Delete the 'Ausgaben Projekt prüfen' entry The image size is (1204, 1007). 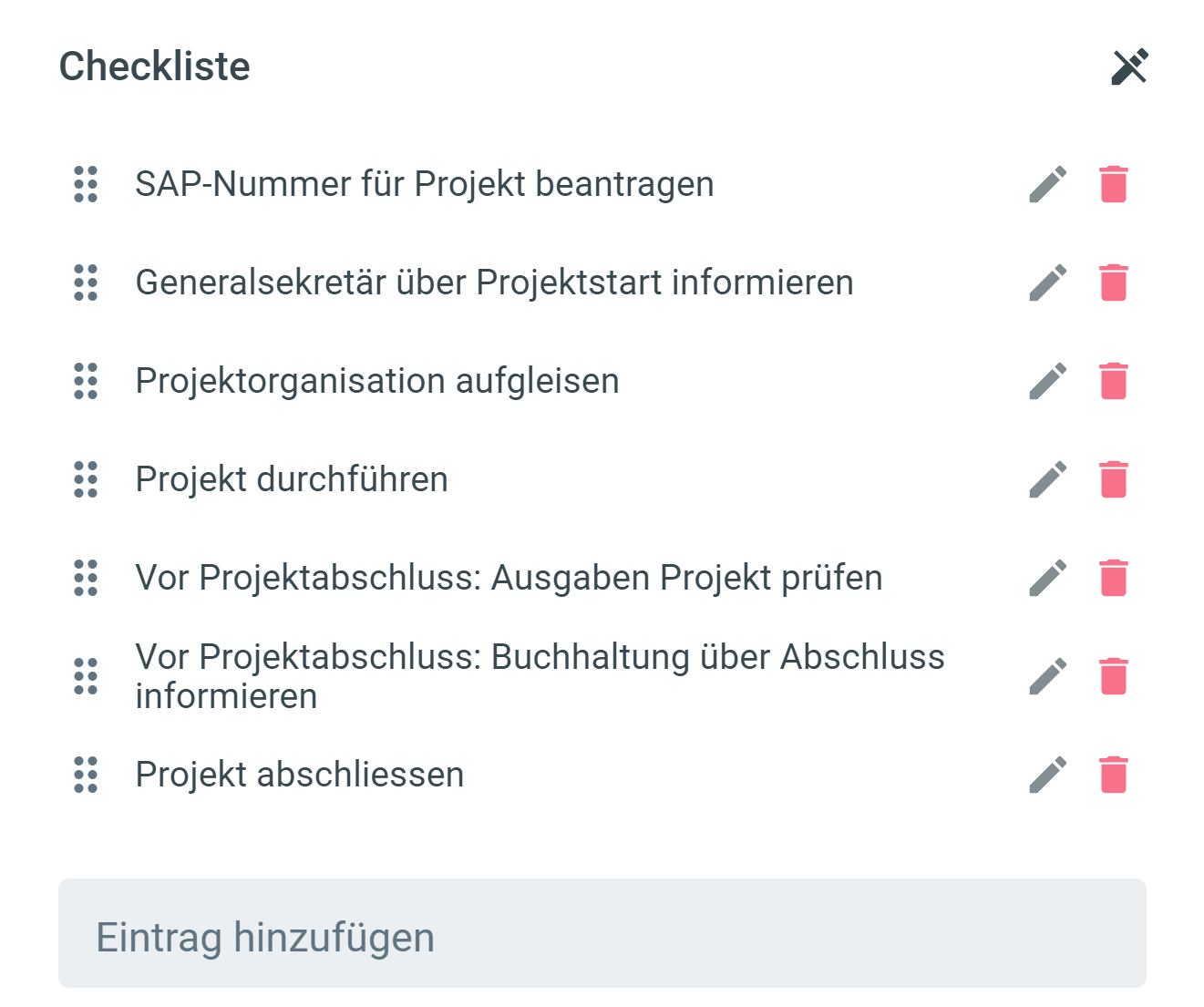1114,578
